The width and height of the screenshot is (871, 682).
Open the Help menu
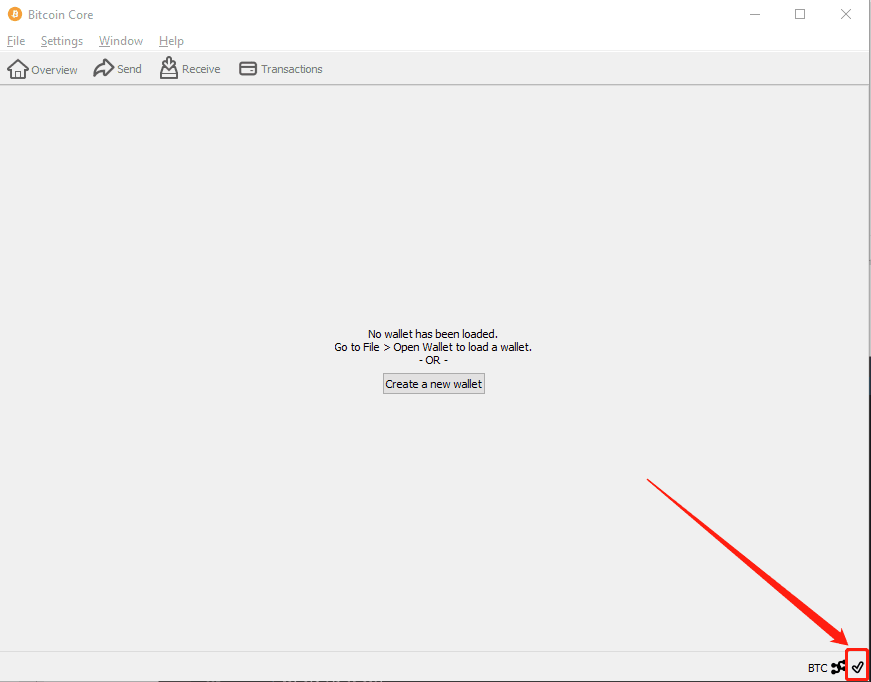pos(171,41)
